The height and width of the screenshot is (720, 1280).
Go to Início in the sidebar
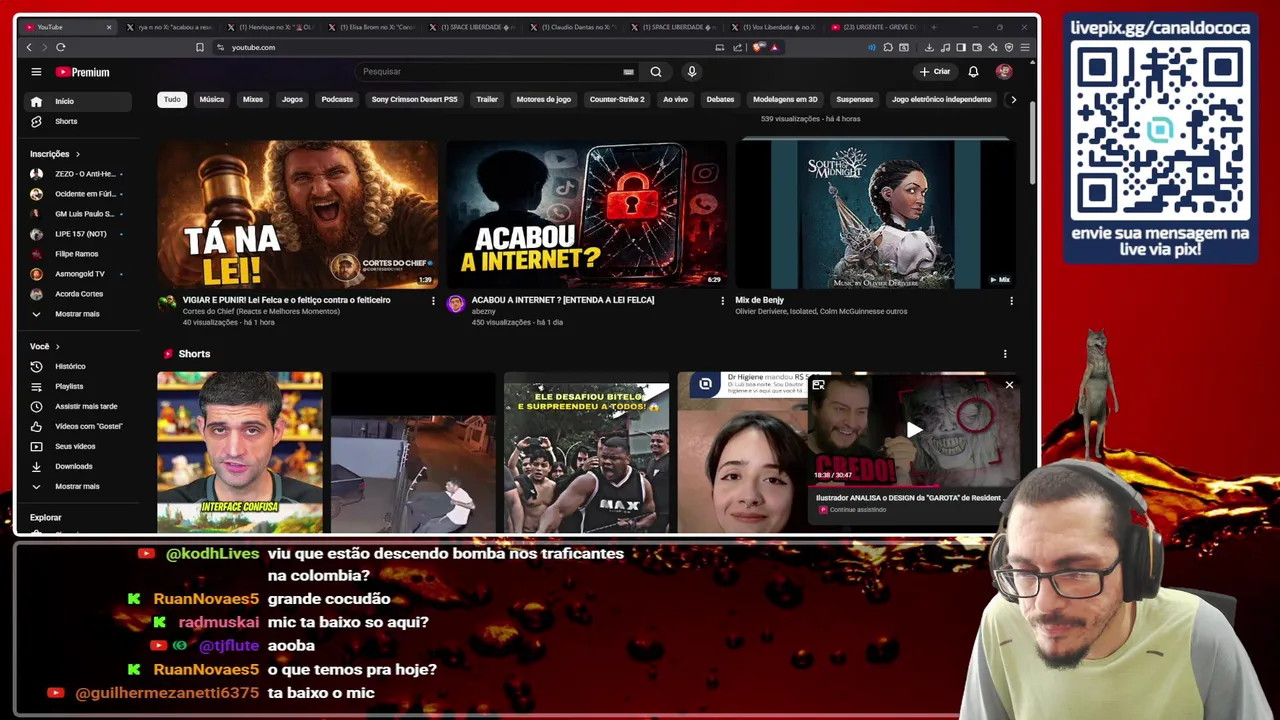[x=78, y=101]
